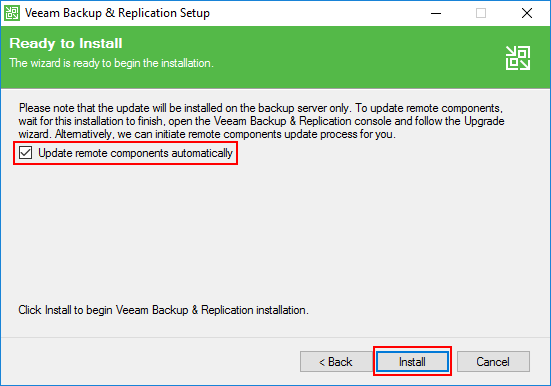Screen dimensions: 551x386
Task: Minimize the Veeam setup window
Action: click(x=436, y=13)
